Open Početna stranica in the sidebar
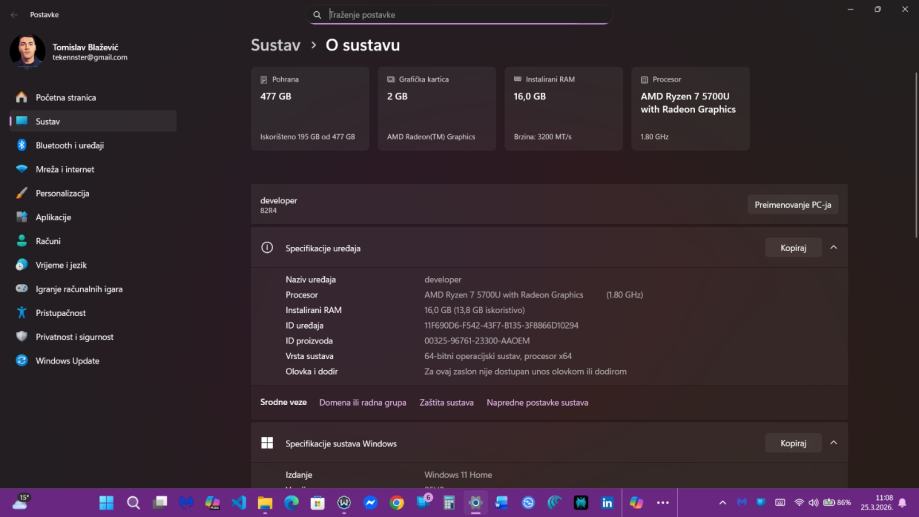The image size is (919, 517). coord(93,97)
